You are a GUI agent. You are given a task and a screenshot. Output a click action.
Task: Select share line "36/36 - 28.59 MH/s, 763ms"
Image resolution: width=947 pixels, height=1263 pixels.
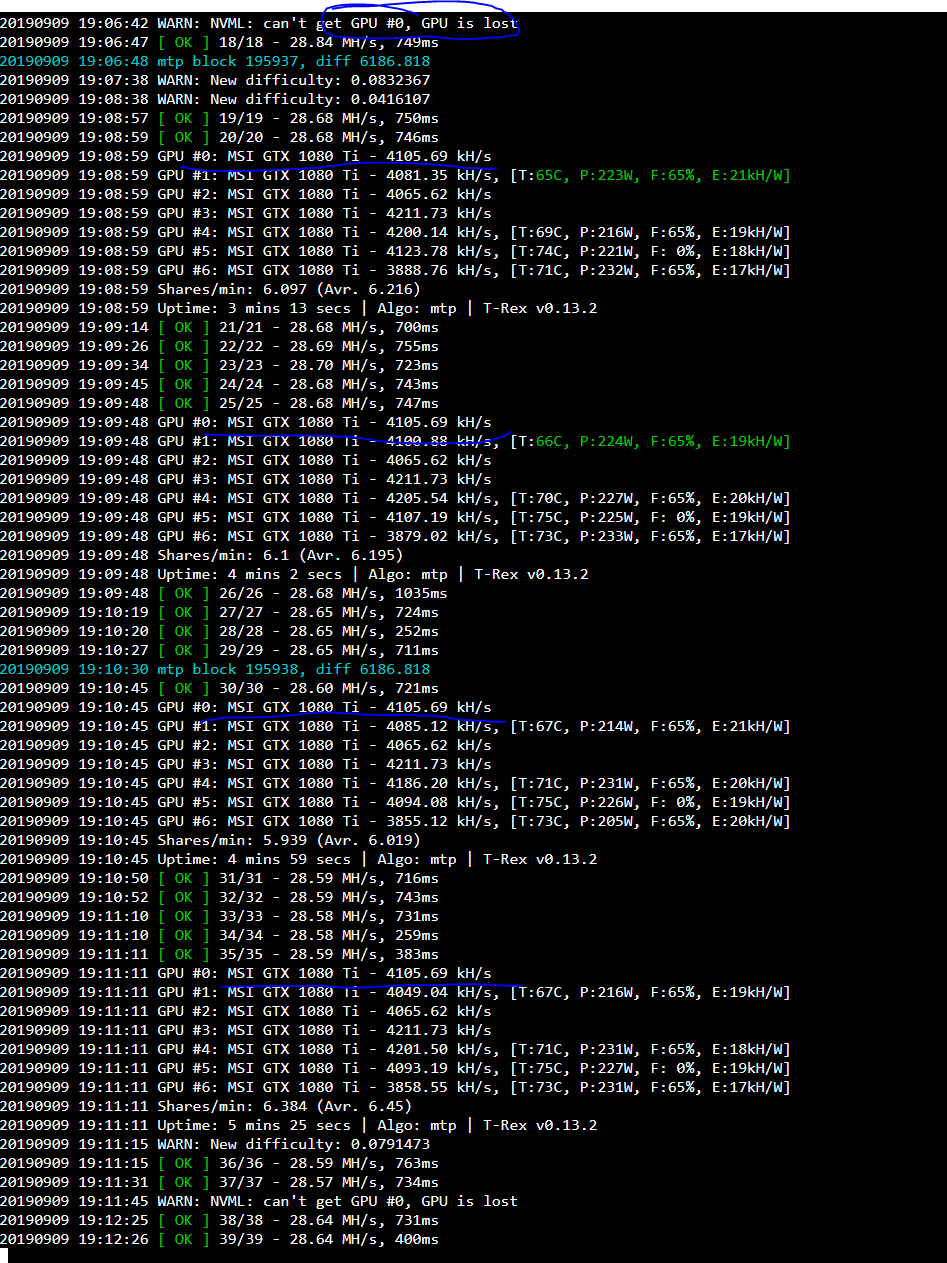[219, 1163]
